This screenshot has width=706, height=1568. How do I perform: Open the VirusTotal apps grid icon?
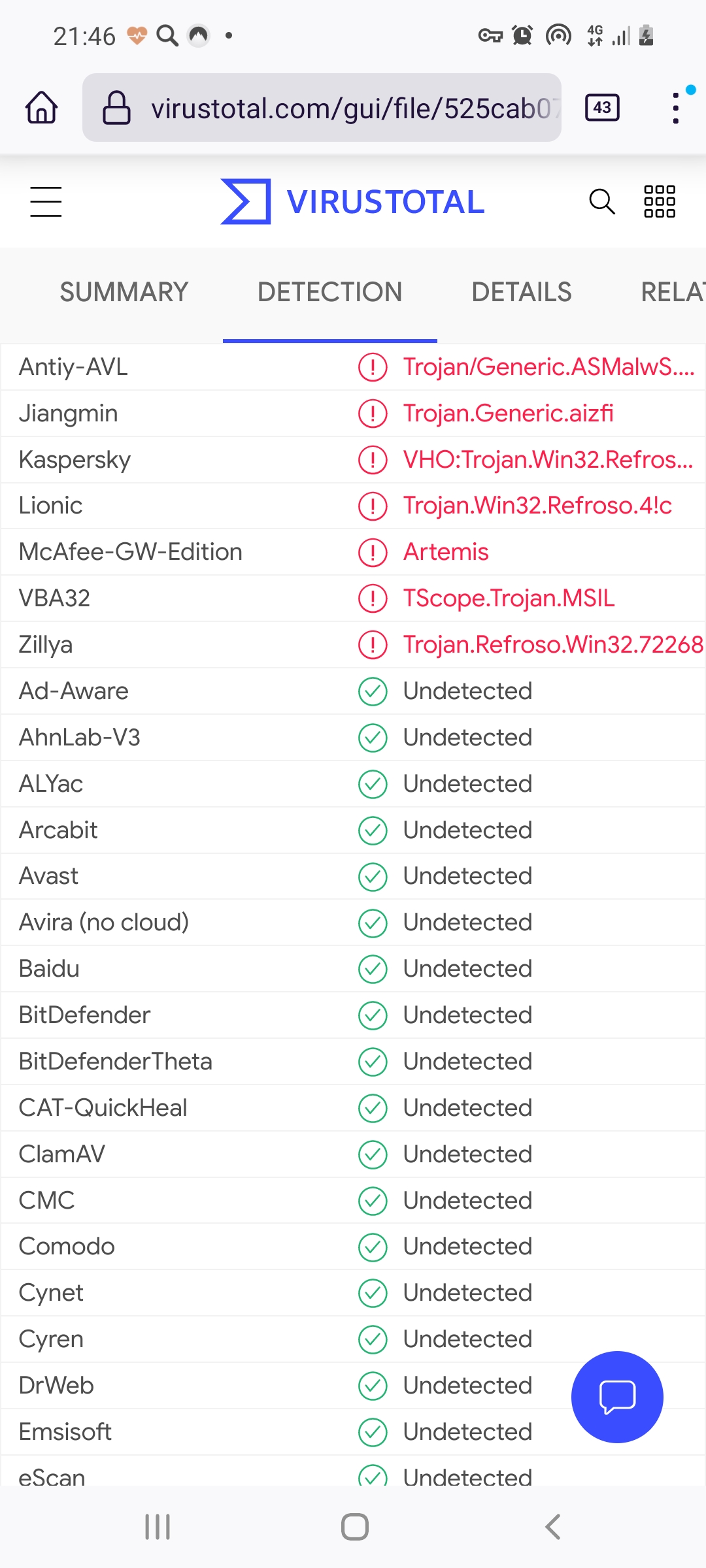660,201
